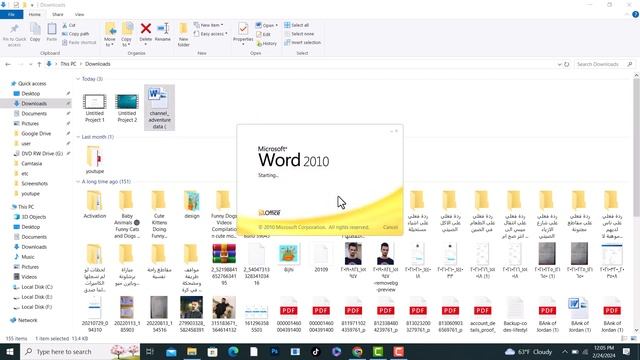Click the Invert selection command
Viewport: 640px width, 360px height.
tap(302, 42)
